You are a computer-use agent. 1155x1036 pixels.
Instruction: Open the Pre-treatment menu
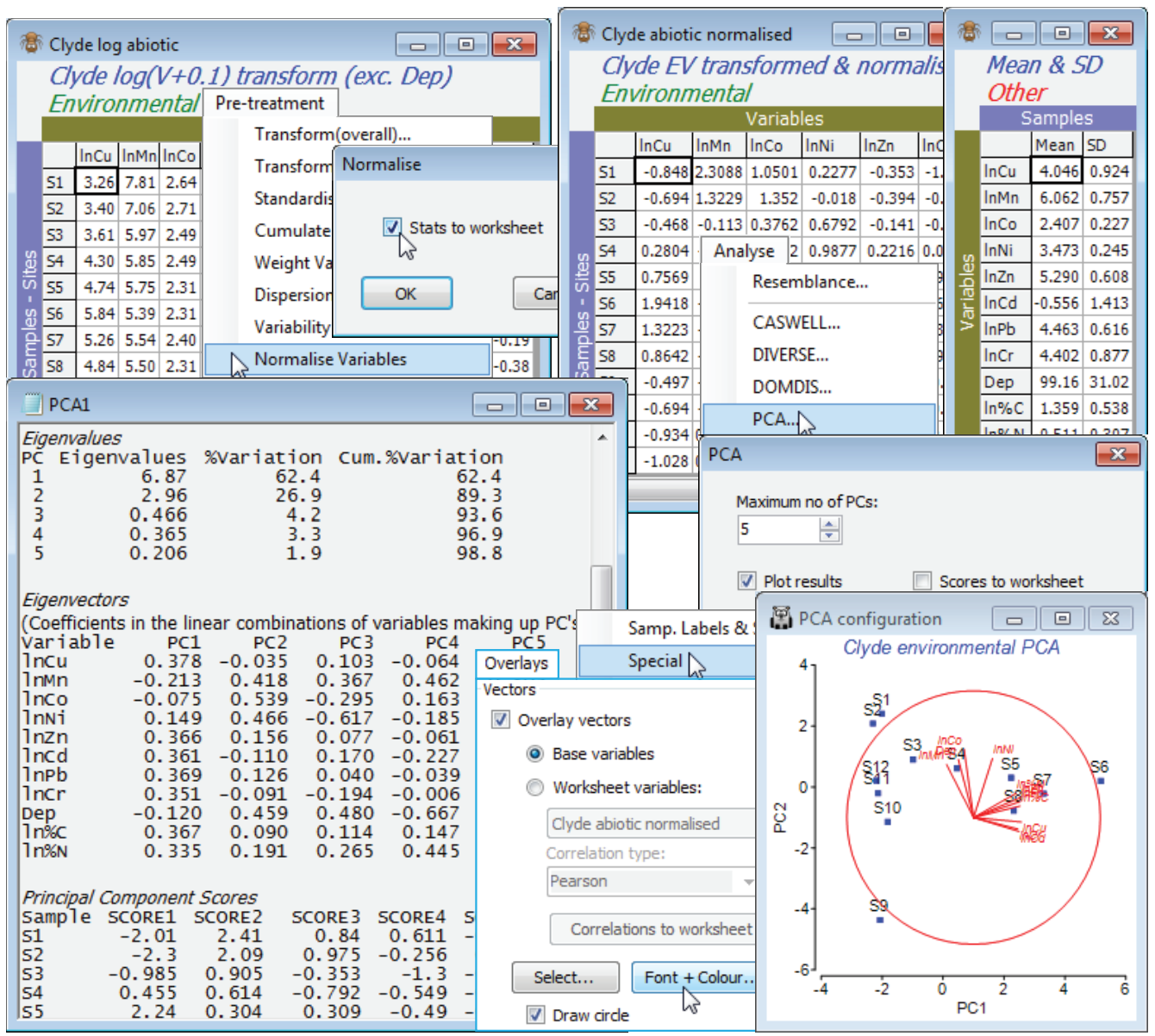click(x=270, y=103)
